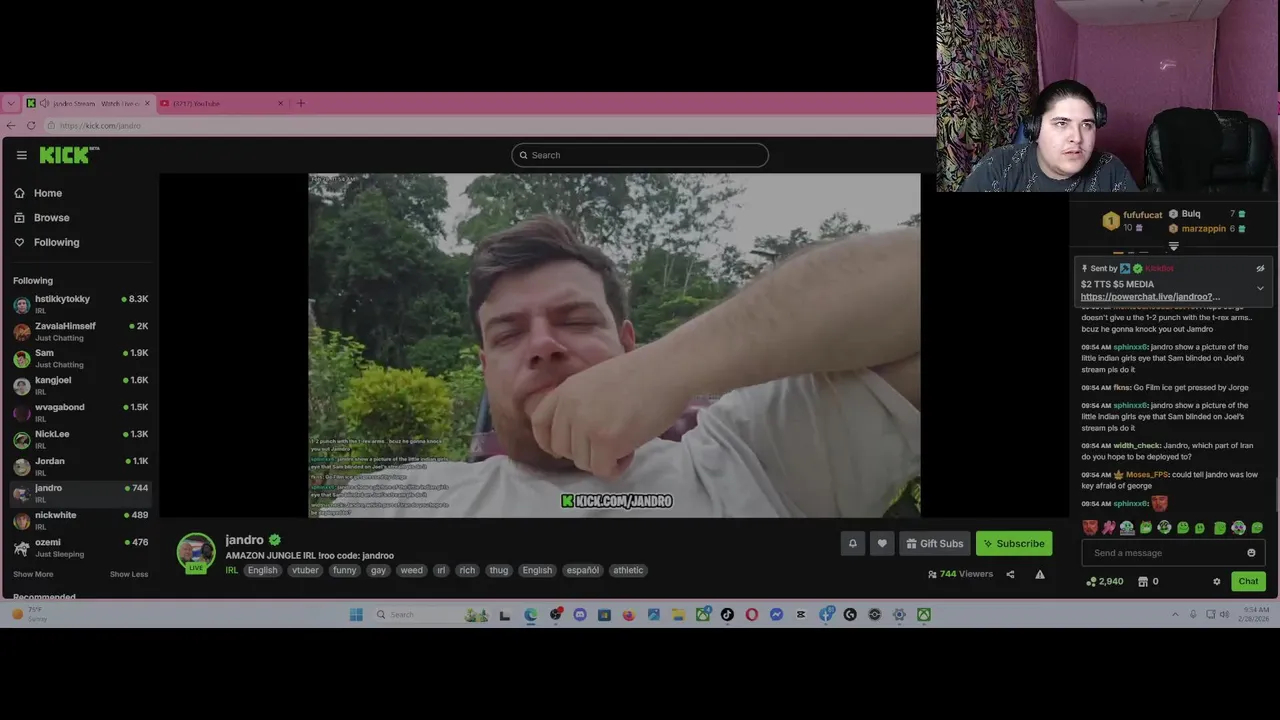Image resolution: width=1280 pixels, height=720 pixels.
Task: Share the stream with the share icon
Action: (1010, 574)
